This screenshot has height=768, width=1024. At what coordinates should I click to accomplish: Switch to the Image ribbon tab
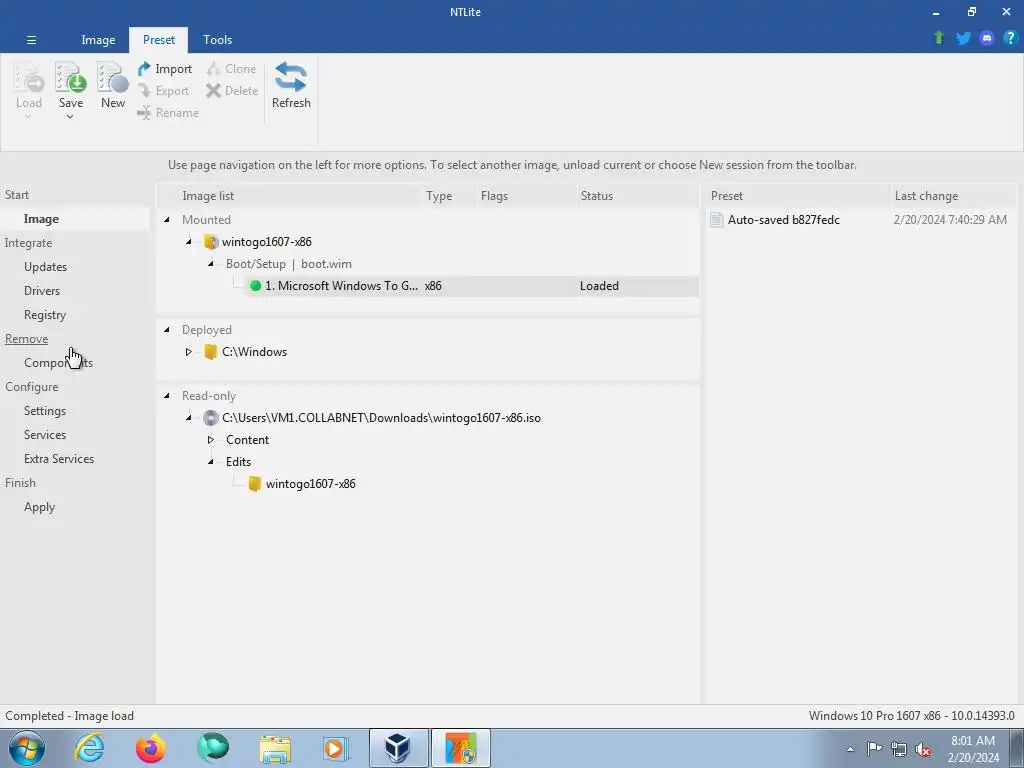click(x=98, y=40)
